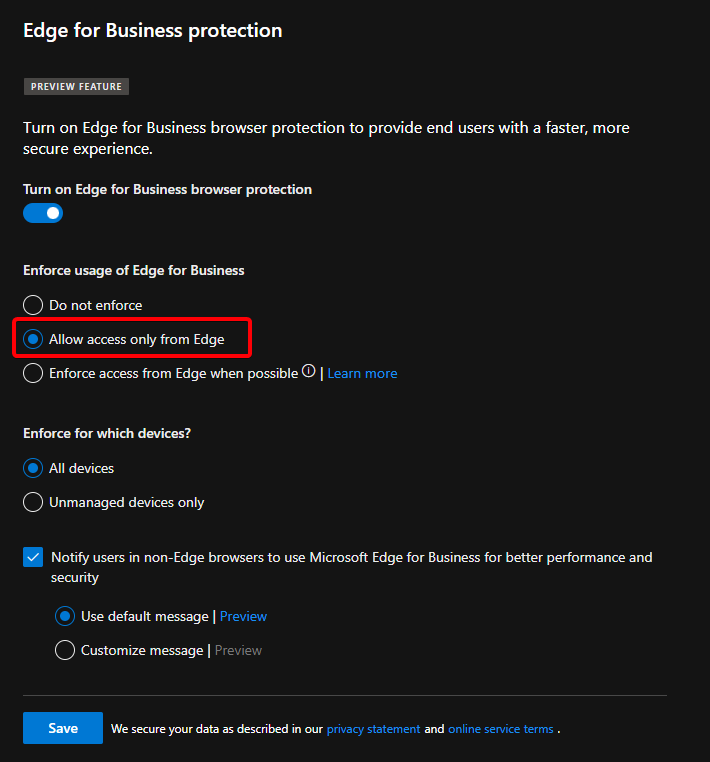Uncheck Notify users in non-Edge browsers checkbox
Screen dimensions: 710x762
tap(34, 558)
